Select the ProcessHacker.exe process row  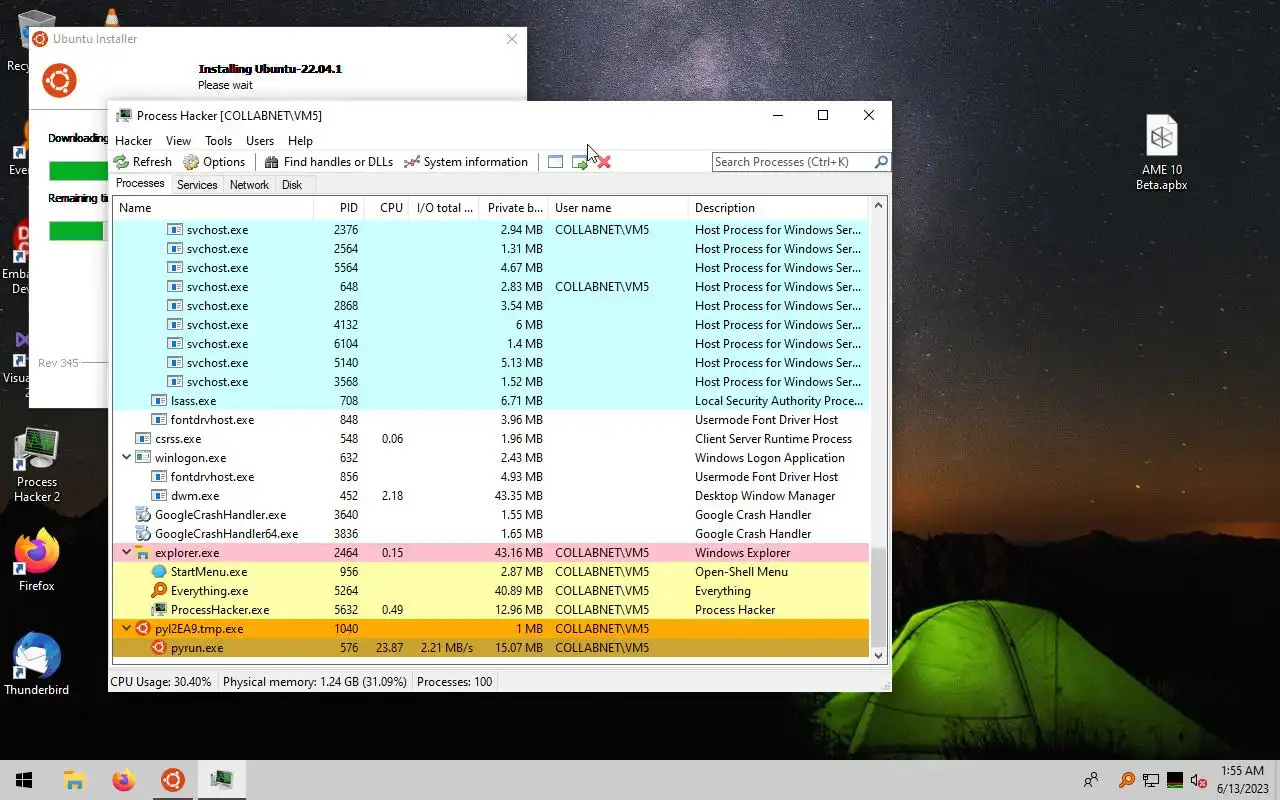[x=491, y=610]
